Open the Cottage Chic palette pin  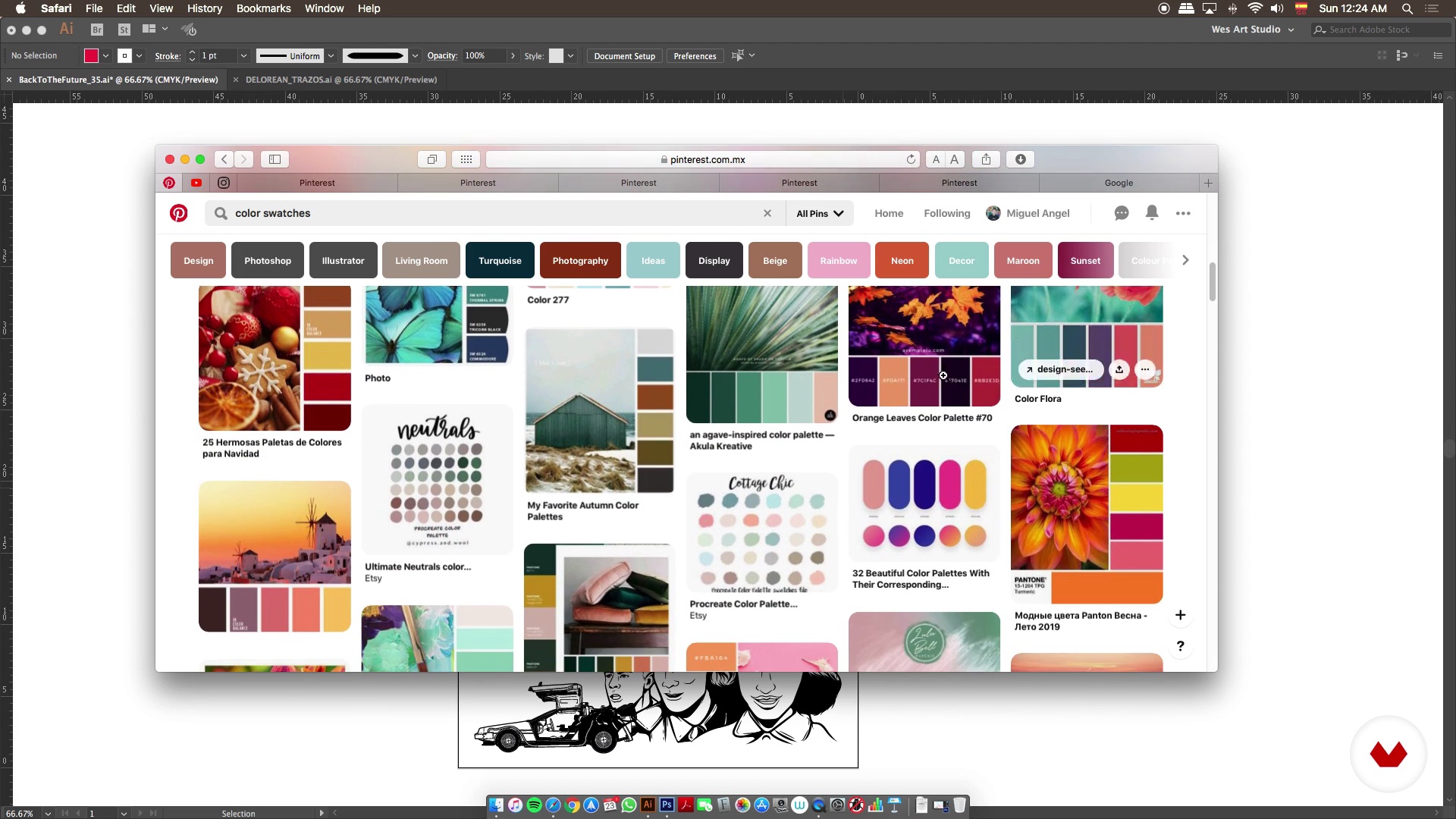click(x=761, y=532)
